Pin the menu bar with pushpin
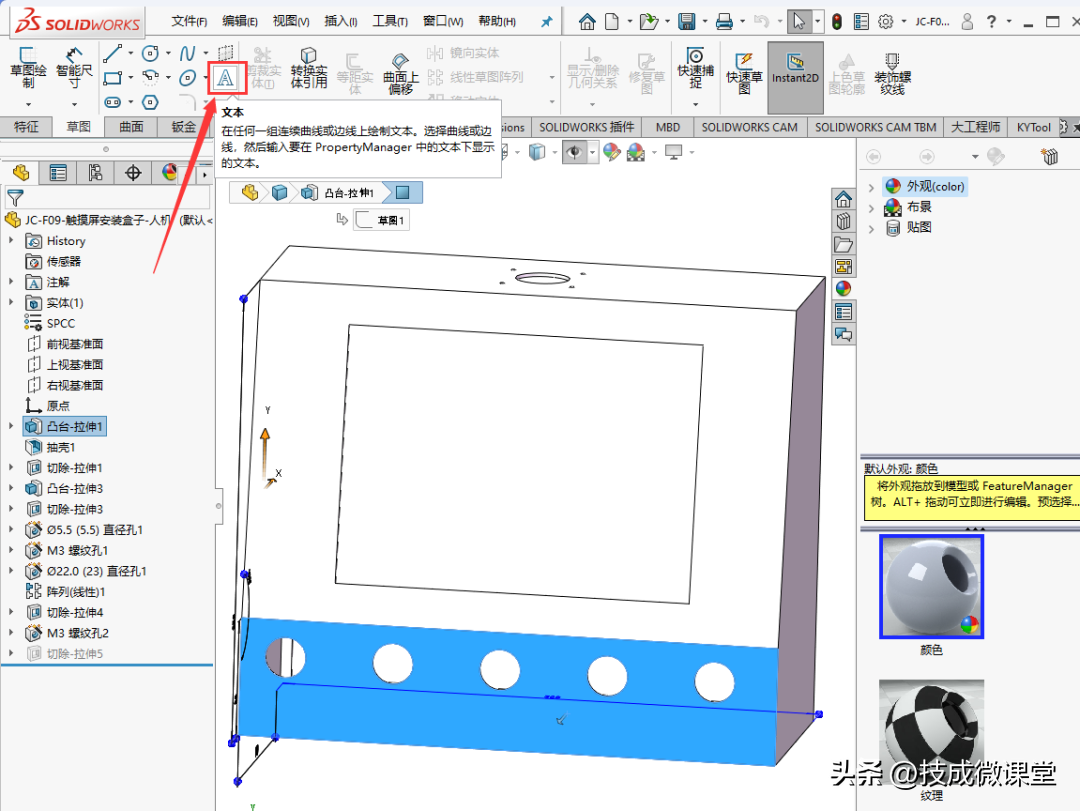Image resolution: width=1080 pixels, height=811 pixels. [546, 22]
